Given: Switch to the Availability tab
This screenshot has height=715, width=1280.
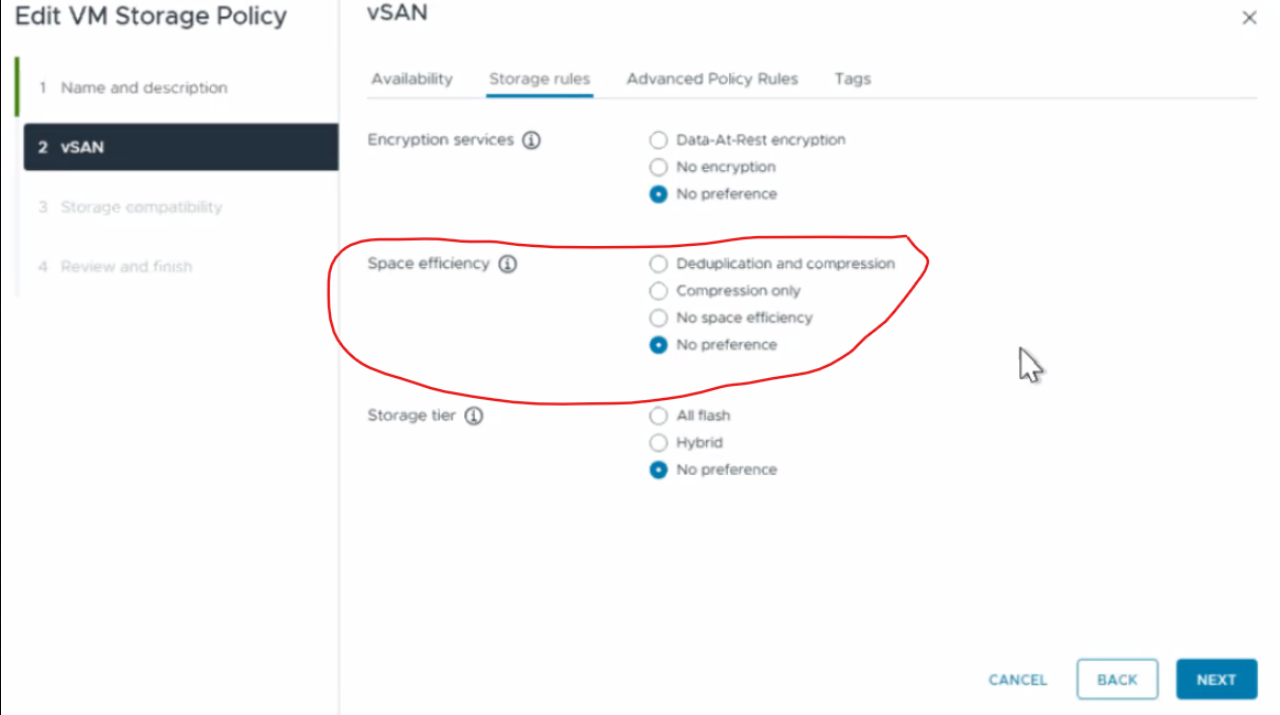Looking at the screenshot, I should 412,79.
